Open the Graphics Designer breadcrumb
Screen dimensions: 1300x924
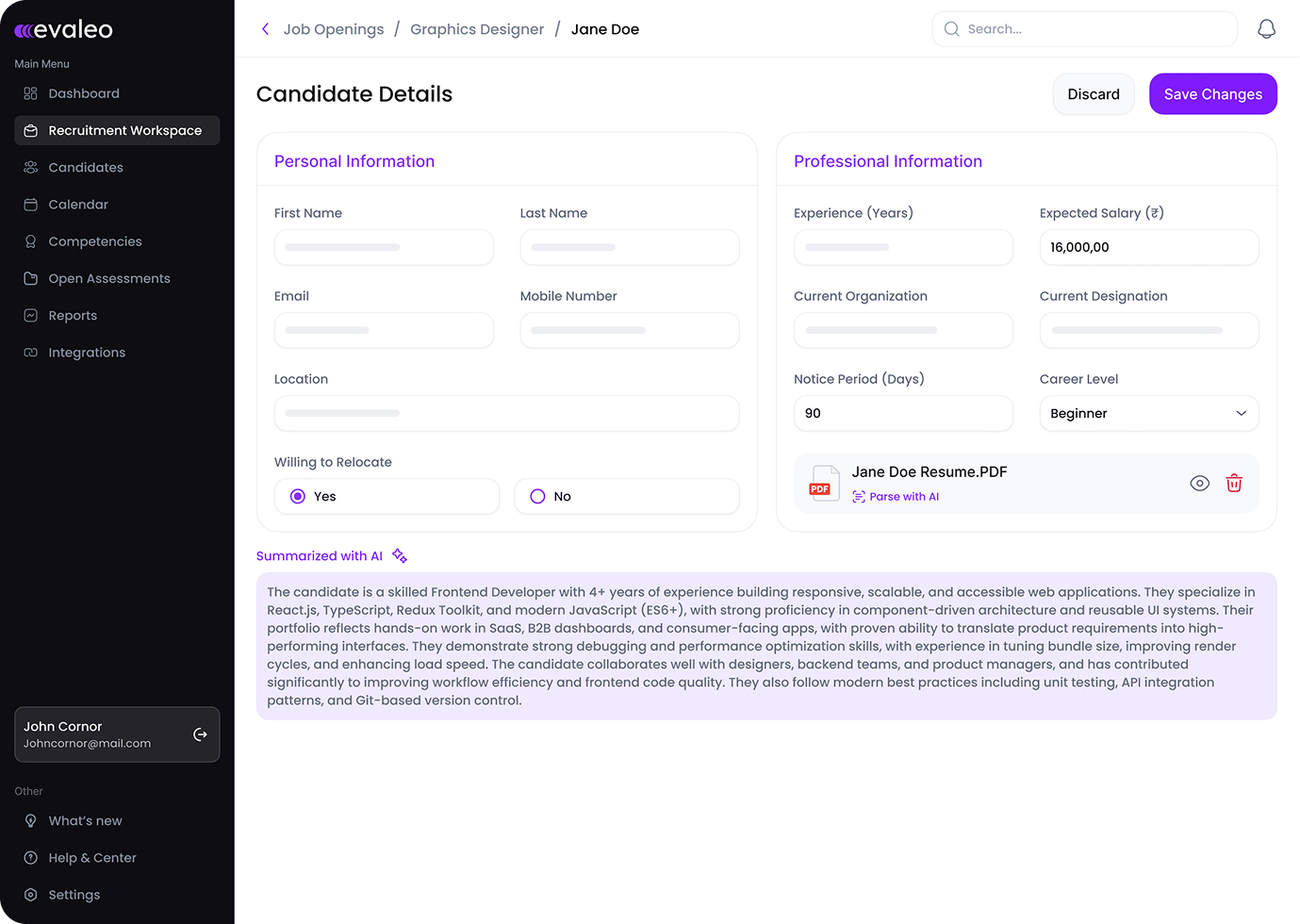point(477,29)
